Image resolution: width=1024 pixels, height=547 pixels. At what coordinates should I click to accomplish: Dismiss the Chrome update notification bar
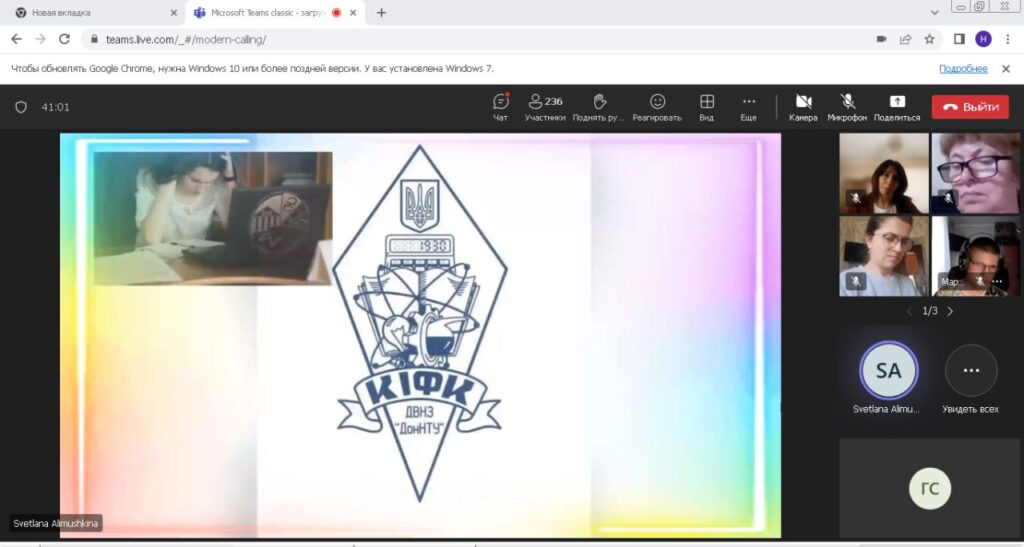pyautogui.click(x=1006, y=69)
